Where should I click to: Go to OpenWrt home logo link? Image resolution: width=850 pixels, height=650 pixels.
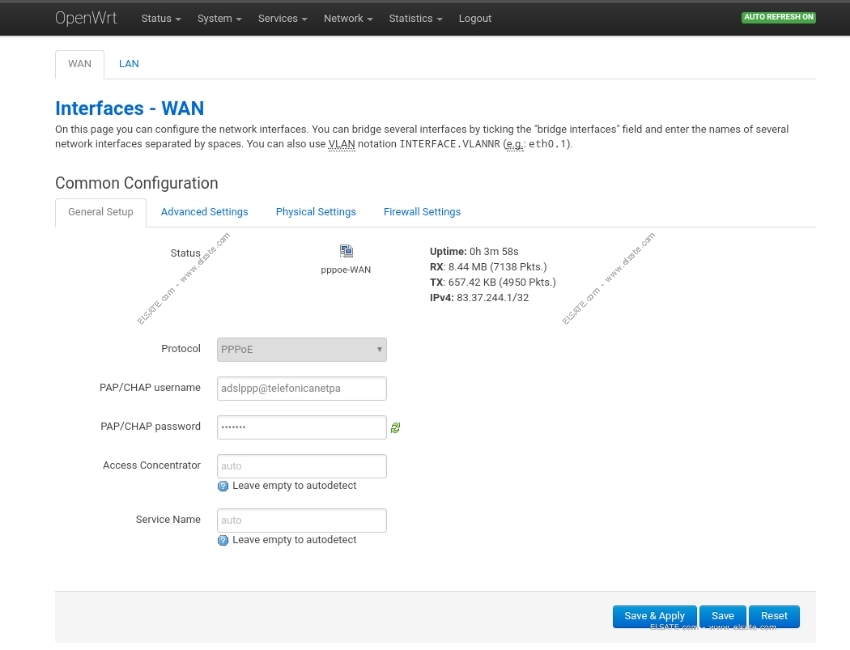(x=86, y=18)
